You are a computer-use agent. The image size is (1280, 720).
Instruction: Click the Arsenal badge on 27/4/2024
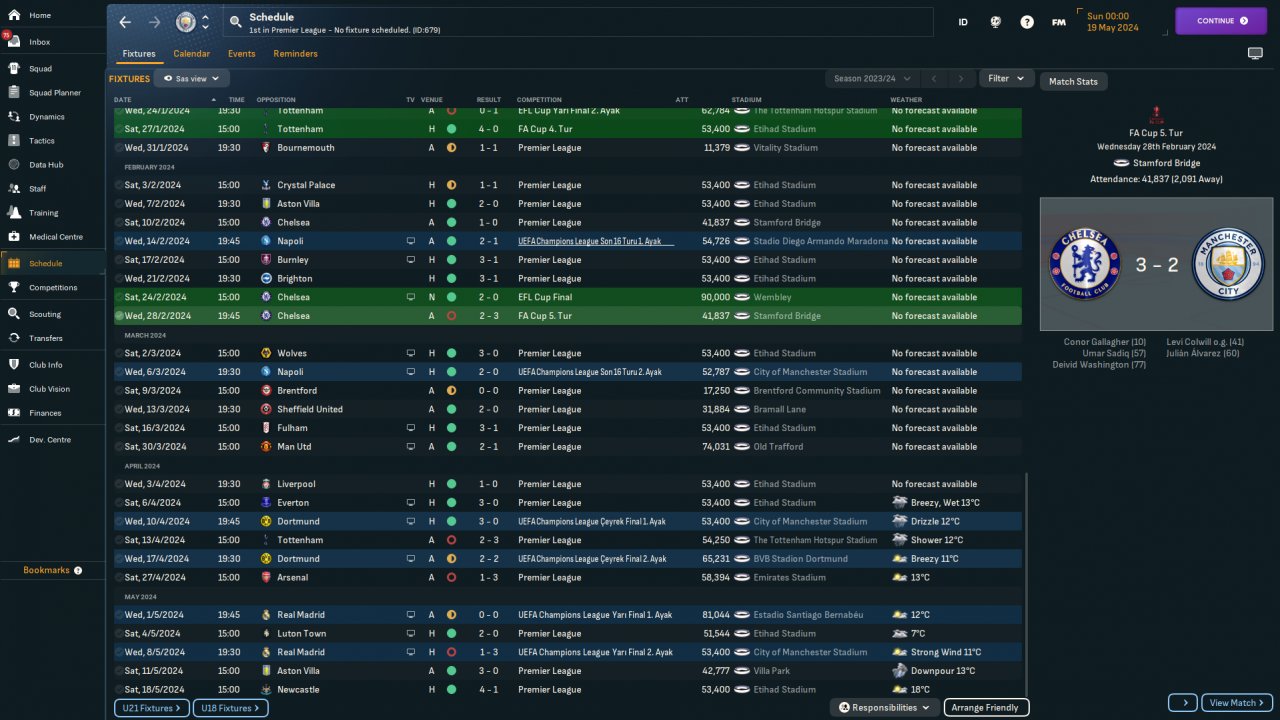click(266, 577)
